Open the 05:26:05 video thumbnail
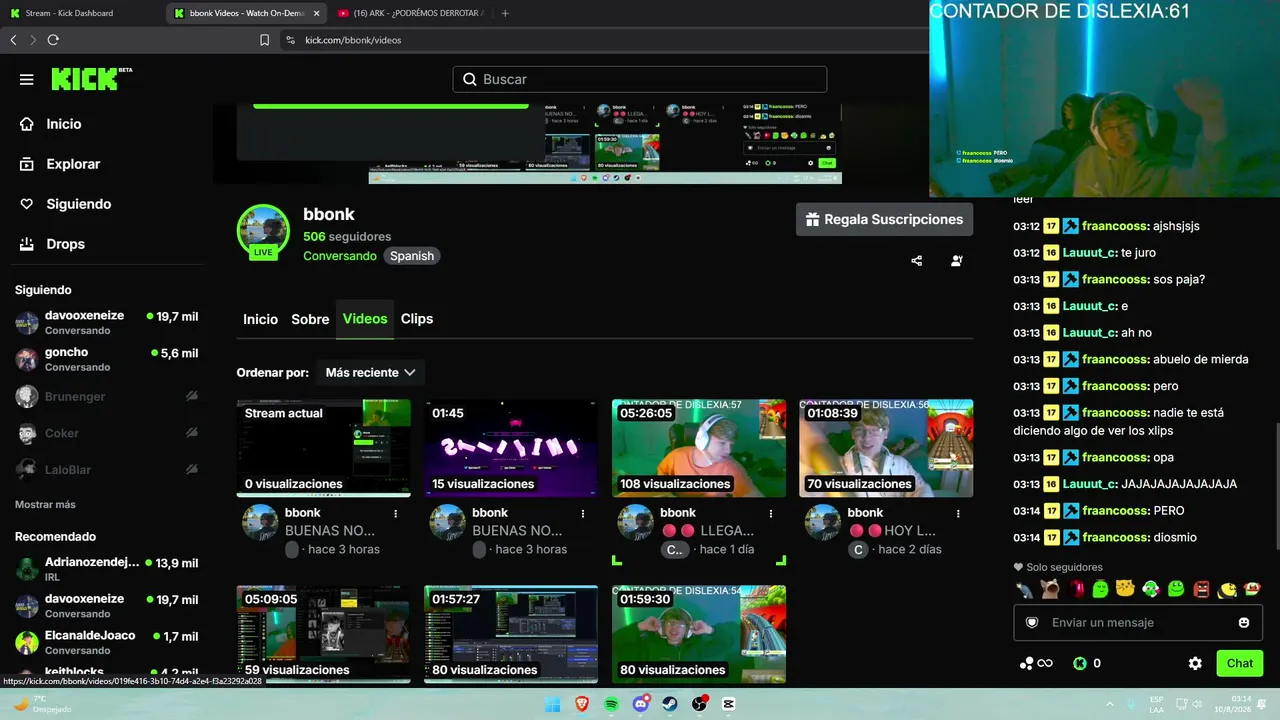 click(x=699, y=449)
